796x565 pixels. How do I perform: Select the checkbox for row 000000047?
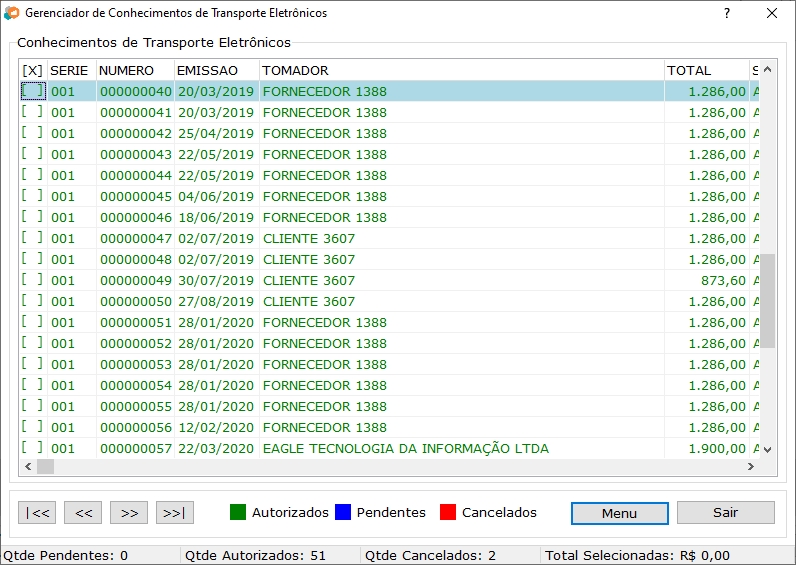click(33, 238)
